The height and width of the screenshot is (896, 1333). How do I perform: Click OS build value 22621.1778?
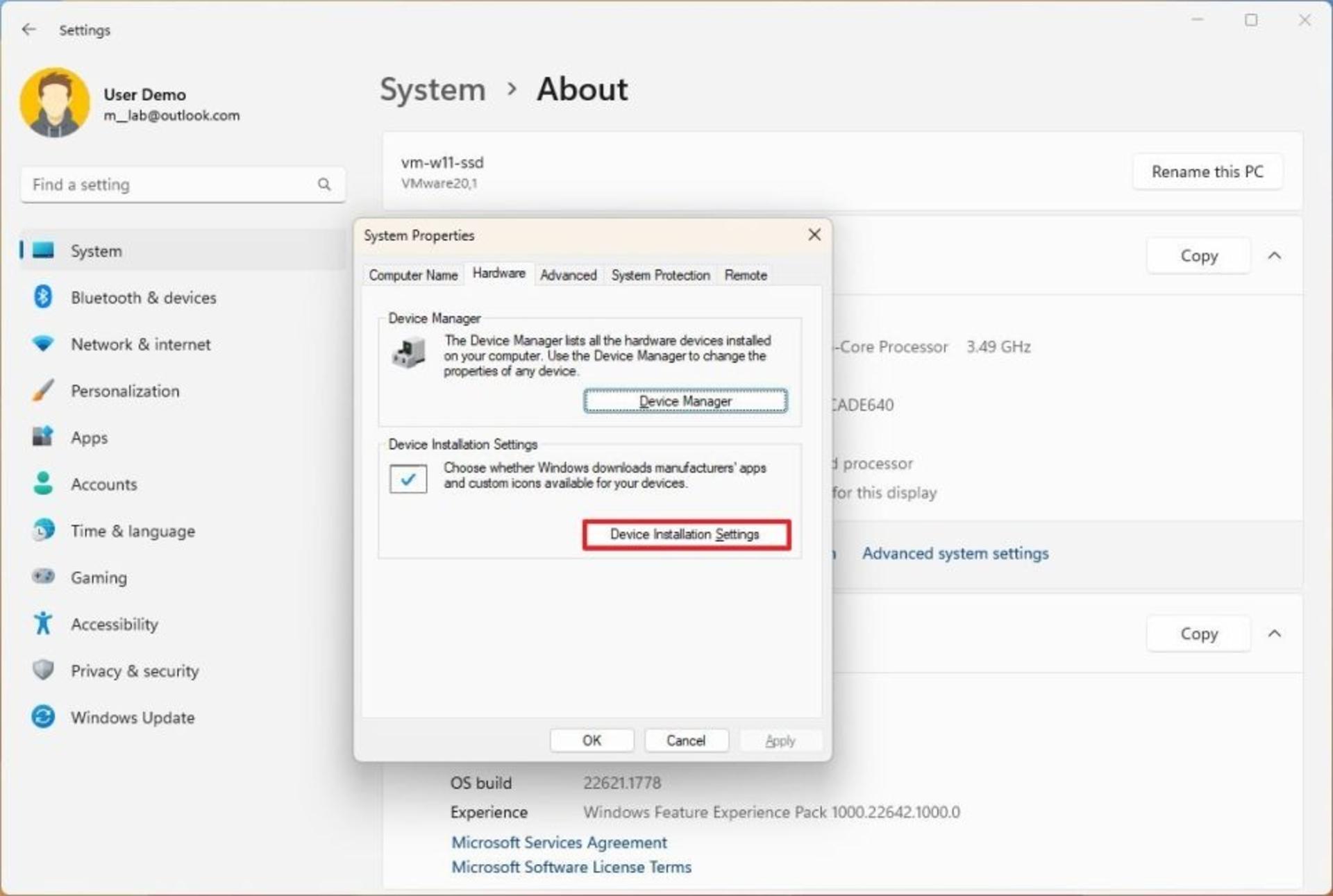pyautogui.click(x=622, y=783)
